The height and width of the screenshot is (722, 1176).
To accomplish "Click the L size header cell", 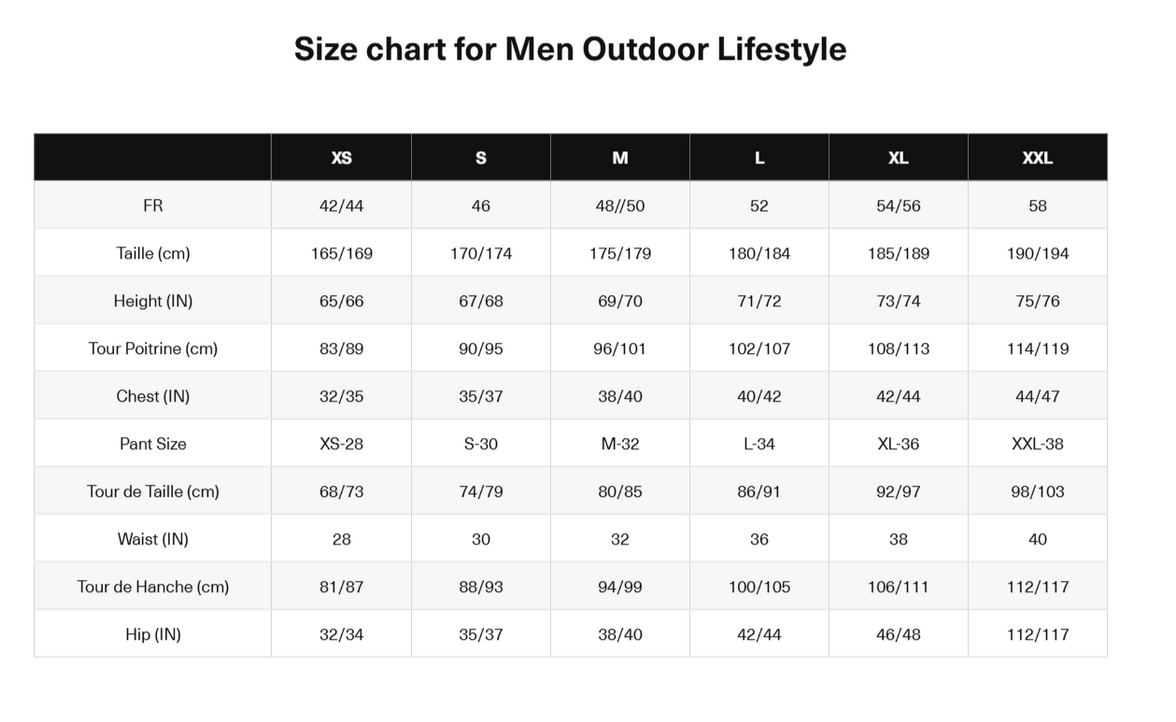I will tap(759, 158).
